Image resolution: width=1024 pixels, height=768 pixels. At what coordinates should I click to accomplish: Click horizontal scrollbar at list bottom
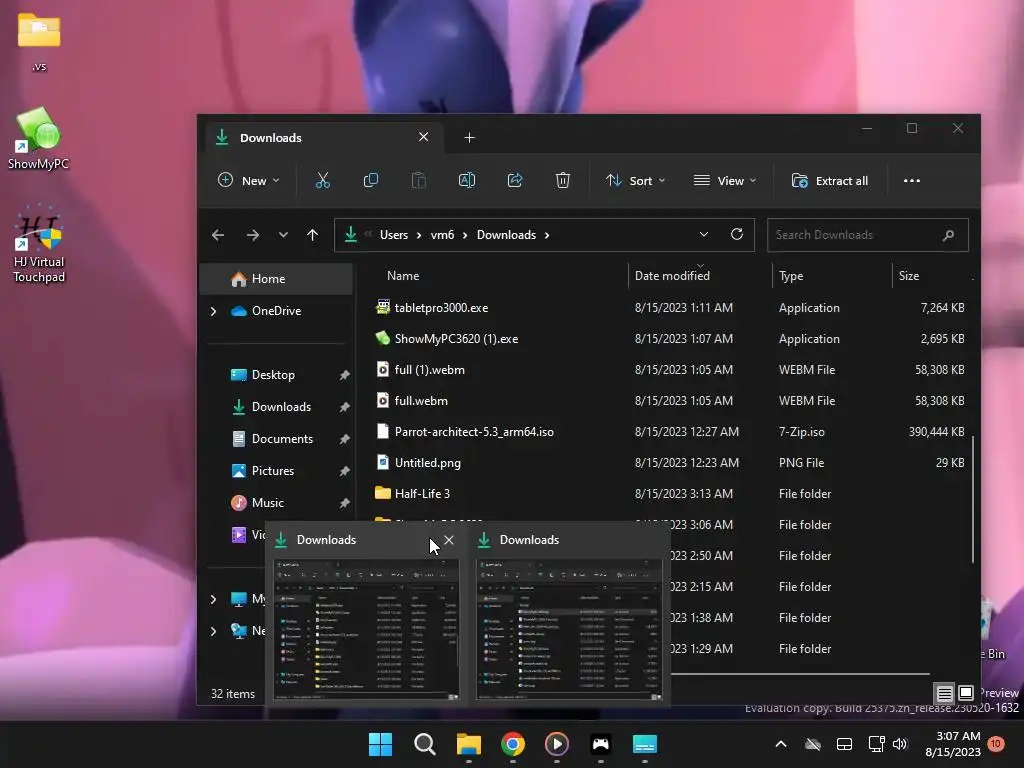(x=799, y=673)
